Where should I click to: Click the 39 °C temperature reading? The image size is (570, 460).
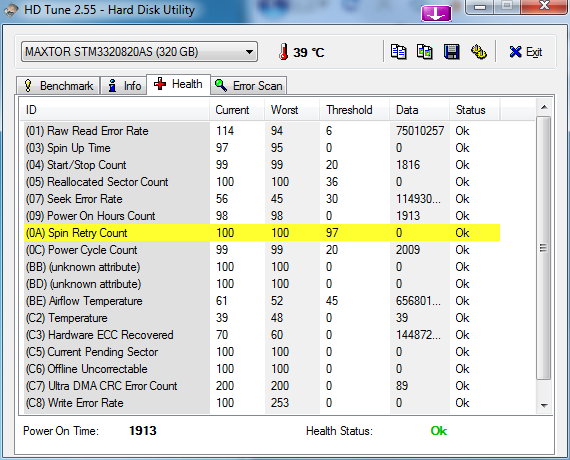[309, 52]
